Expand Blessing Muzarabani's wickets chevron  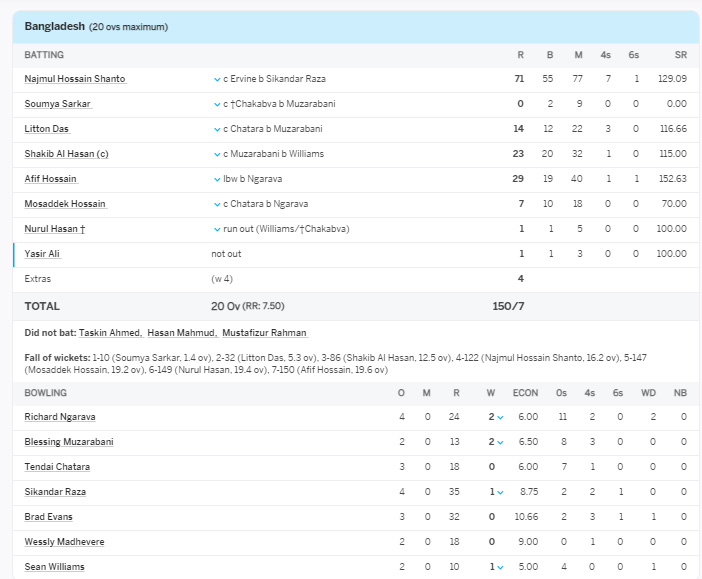[499, 442]
